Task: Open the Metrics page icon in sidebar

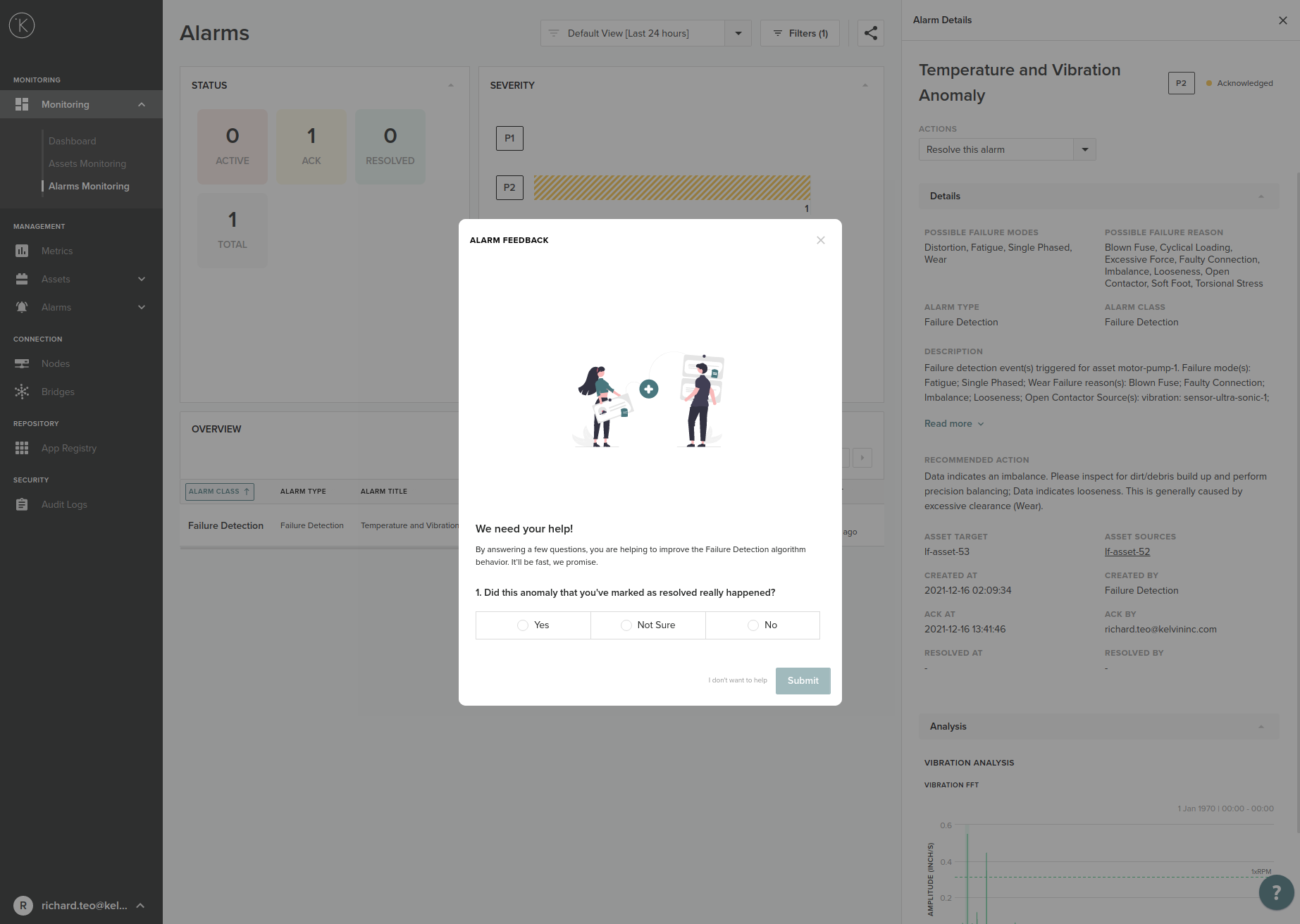Action: (x=22, y=251)
